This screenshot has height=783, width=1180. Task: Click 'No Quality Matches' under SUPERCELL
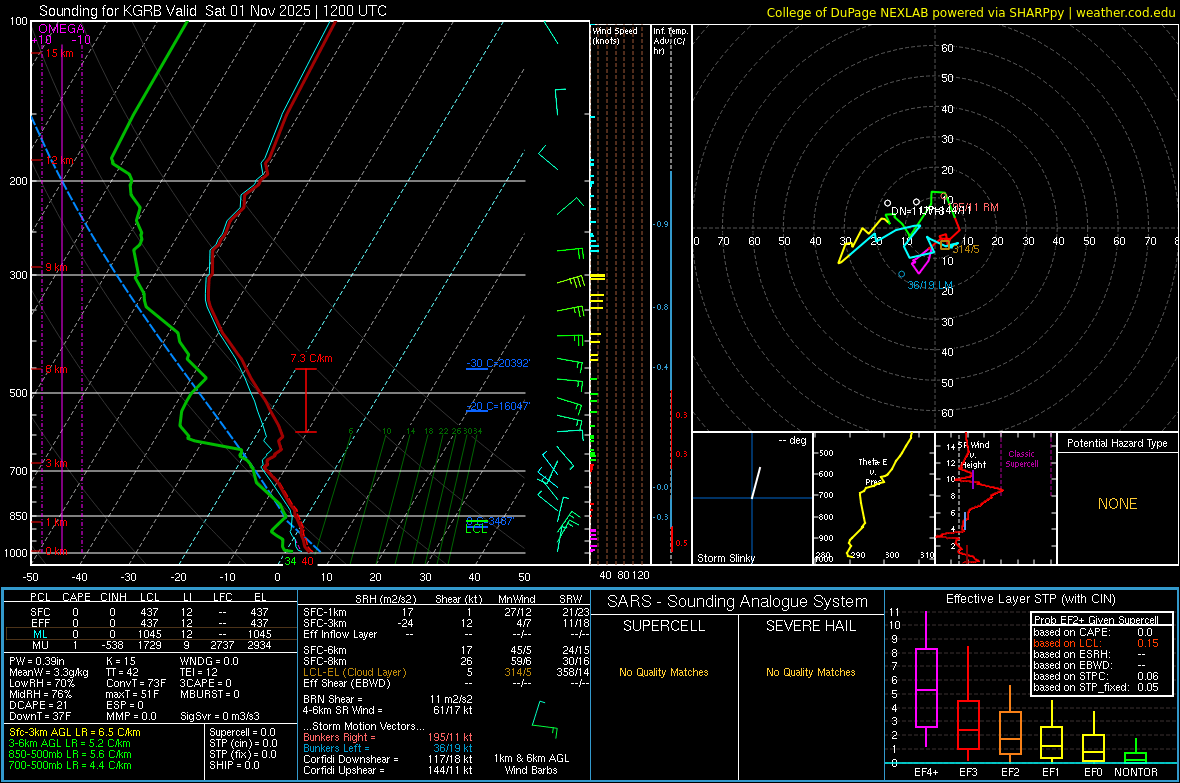[664, 672]
